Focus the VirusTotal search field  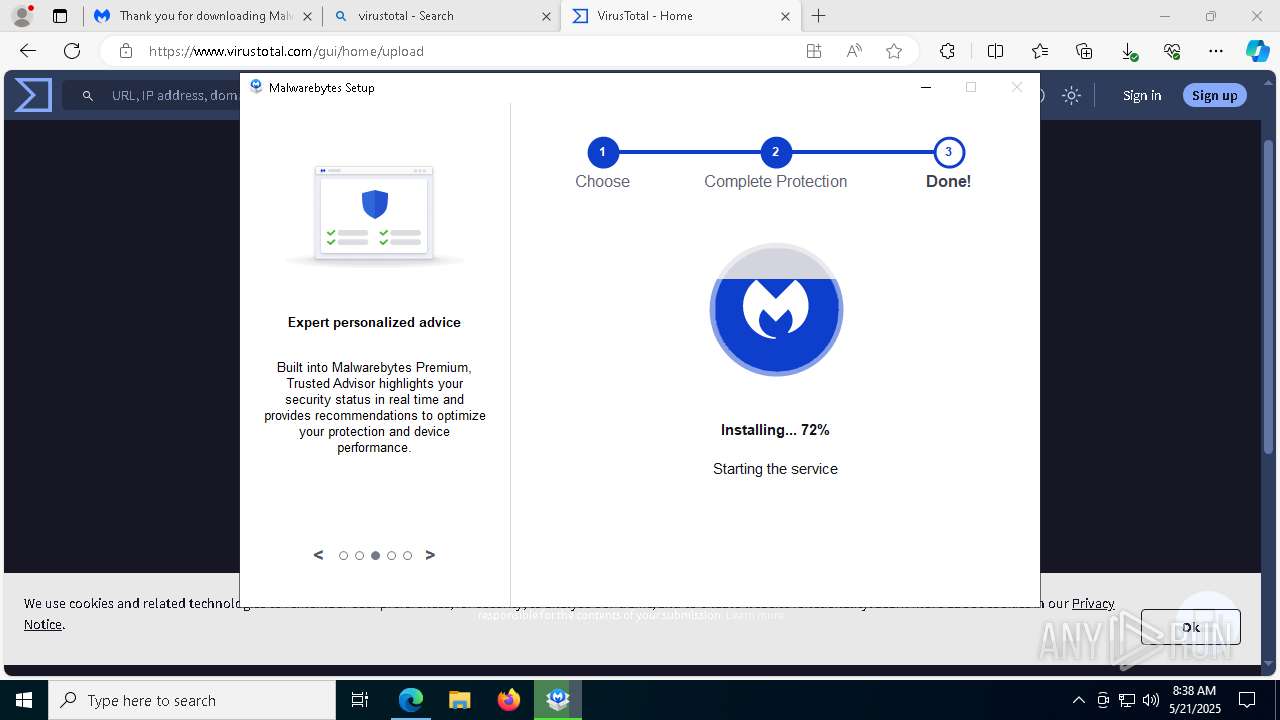(x=151, y=95)
